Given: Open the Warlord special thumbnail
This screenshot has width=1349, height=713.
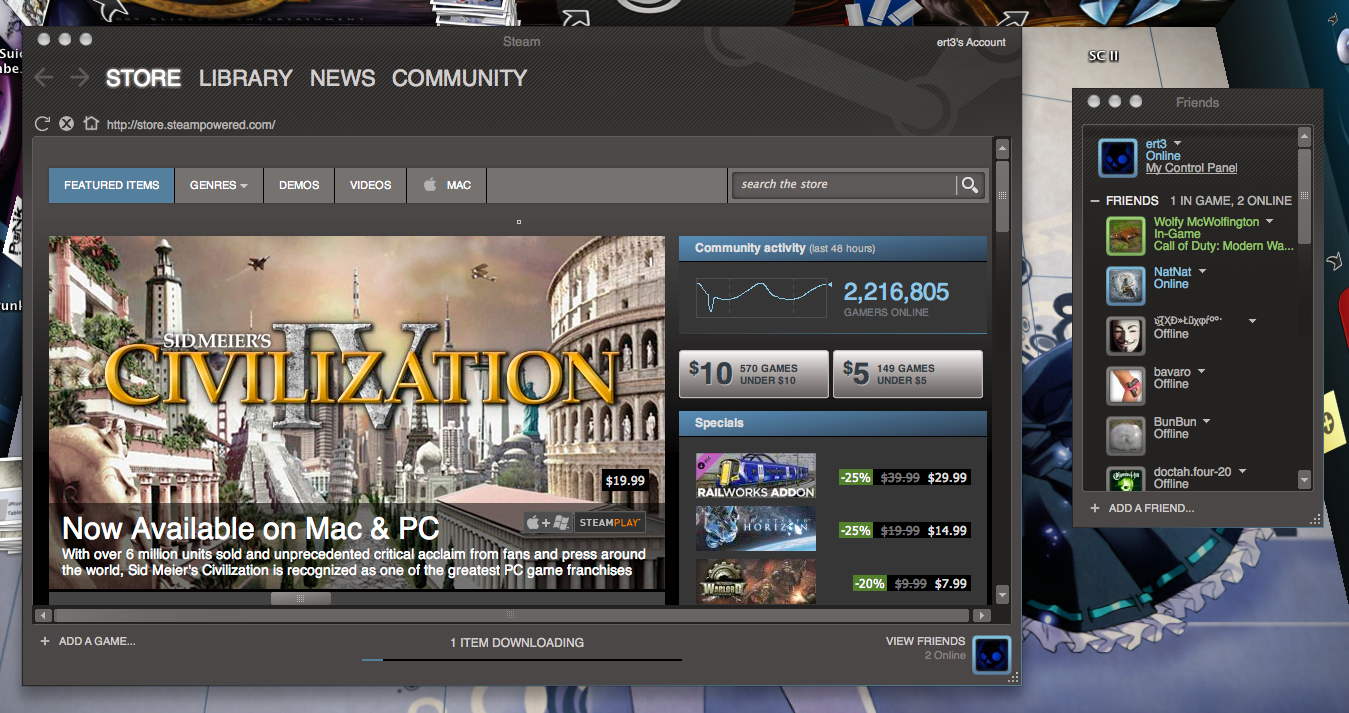Looking at the screenshot, I should (x=756, y=581).
